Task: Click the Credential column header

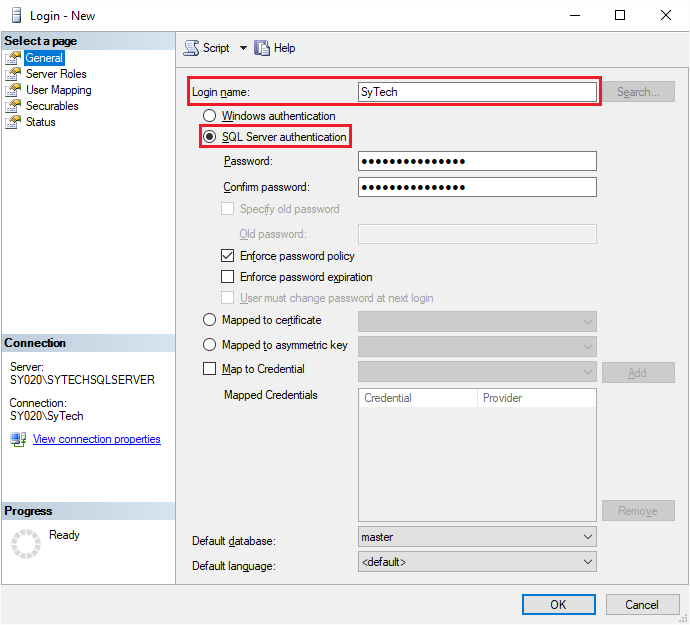Action: click(x=418, y=398)
